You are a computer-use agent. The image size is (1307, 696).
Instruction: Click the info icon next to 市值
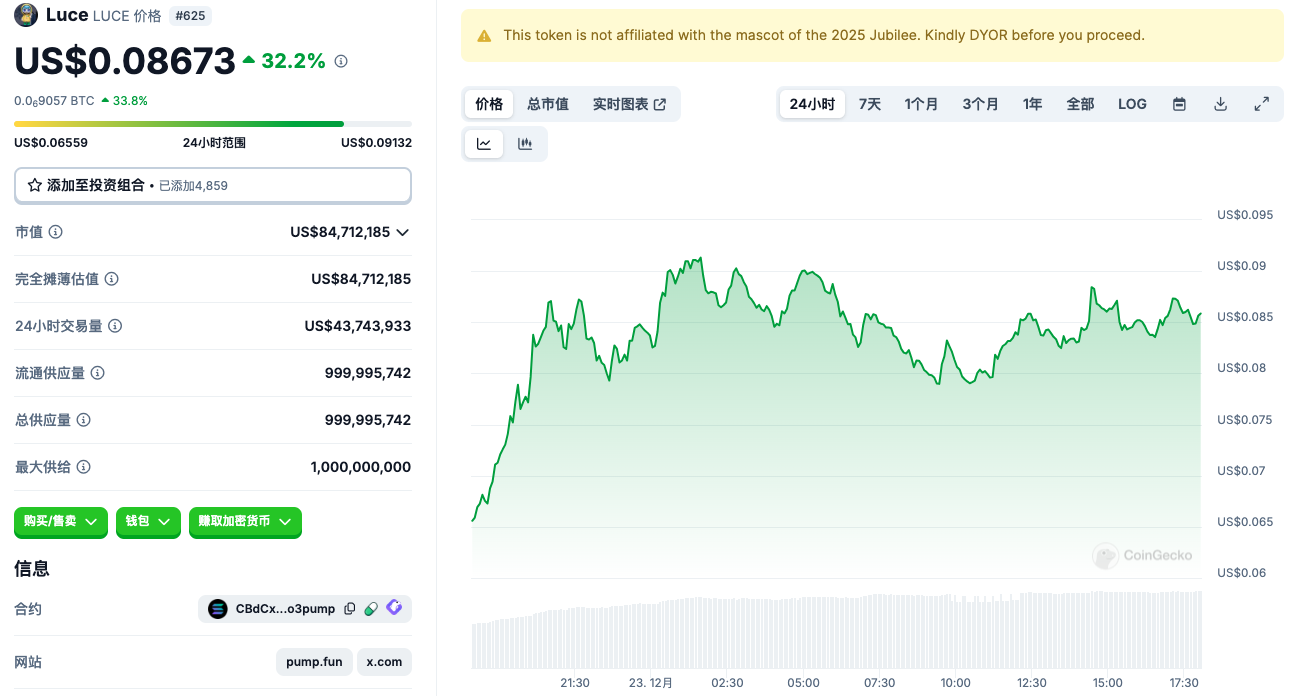pos(56,232)
